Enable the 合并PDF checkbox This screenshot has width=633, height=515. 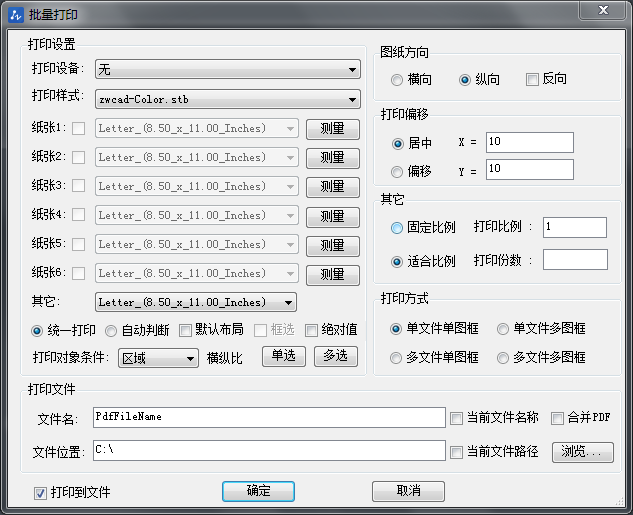557,418
